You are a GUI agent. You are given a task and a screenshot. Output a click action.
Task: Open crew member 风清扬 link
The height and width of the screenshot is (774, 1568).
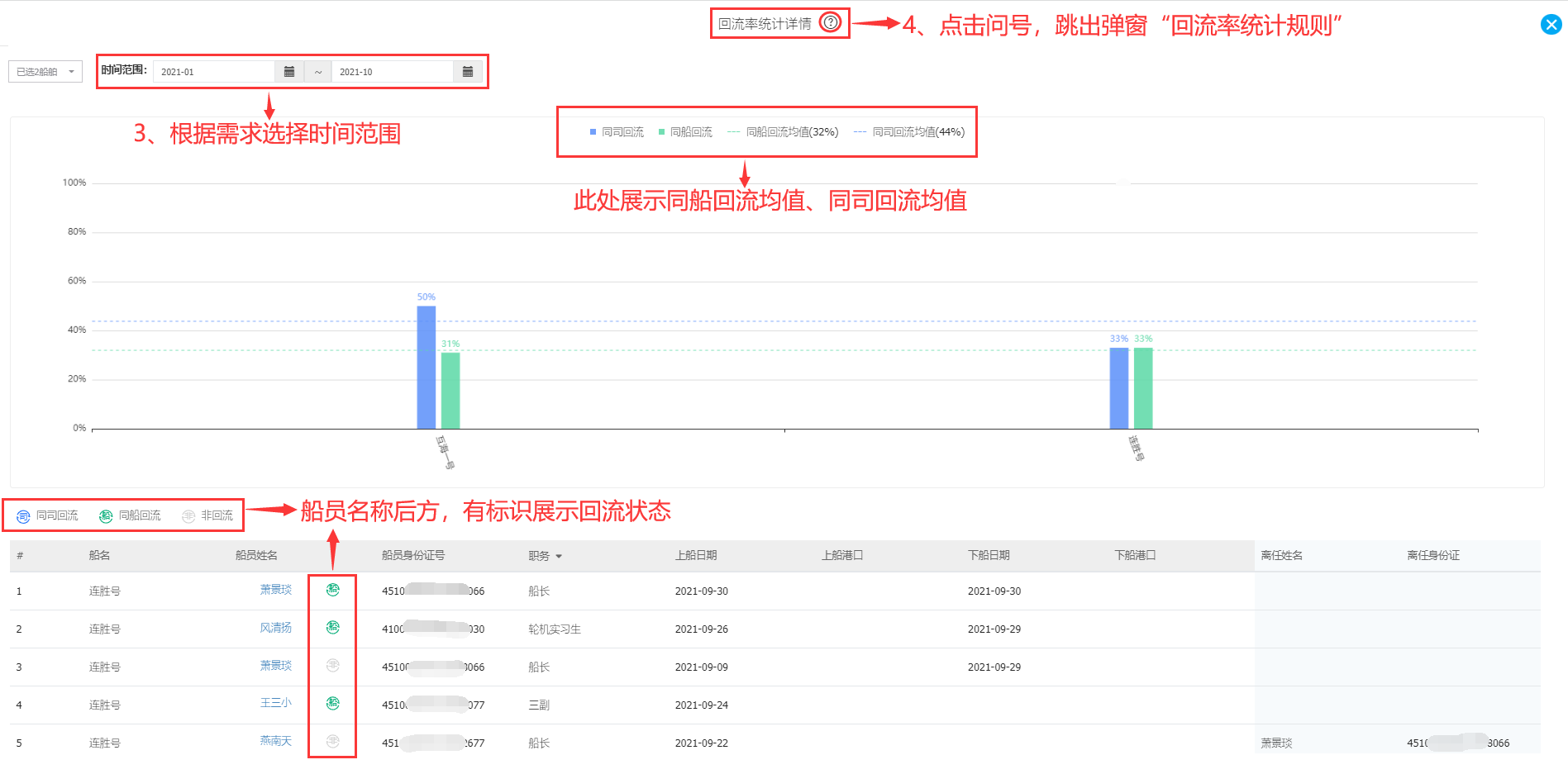tap(275, 628)
